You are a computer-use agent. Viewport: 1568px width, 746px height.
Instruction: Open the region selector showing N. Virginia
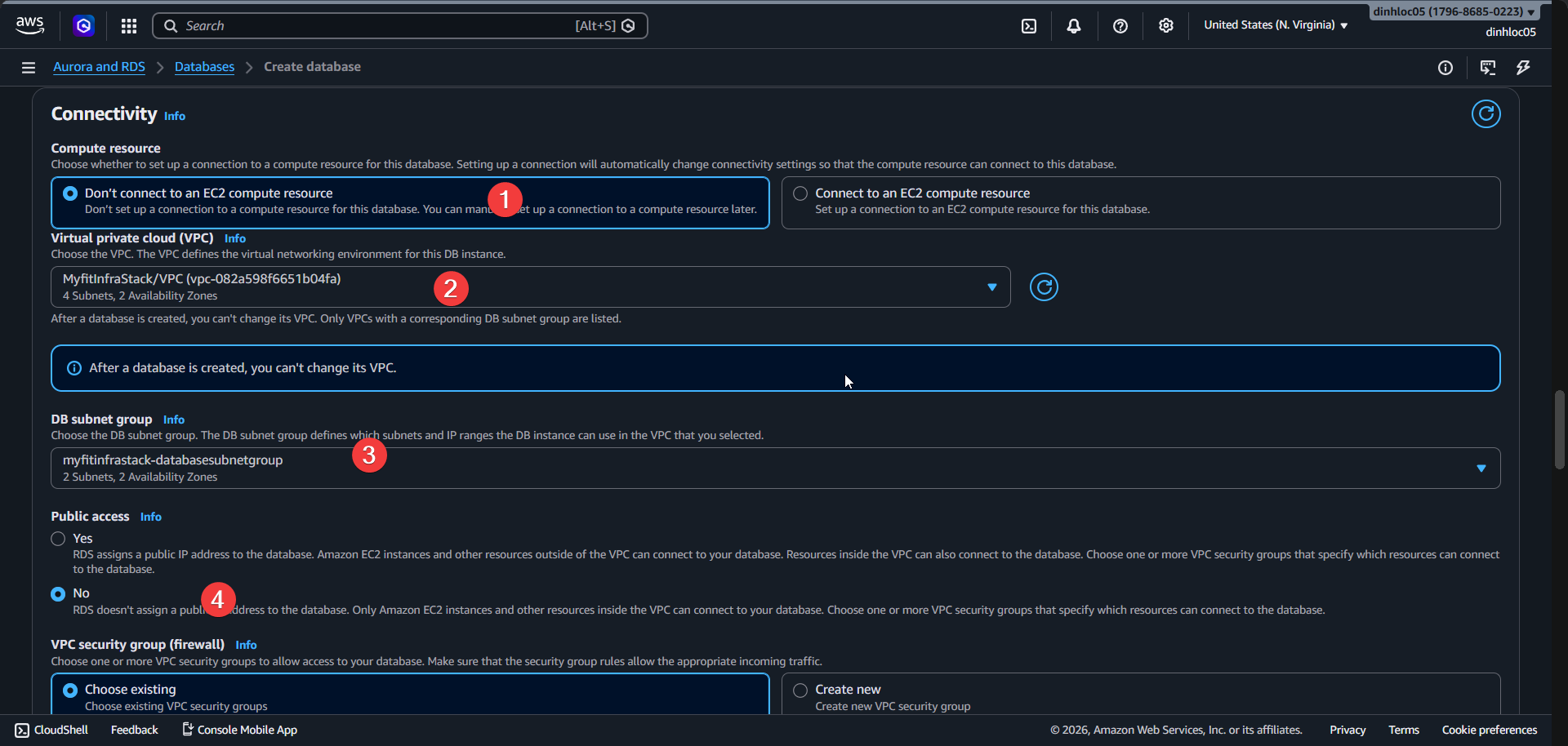pos(1274,25)
